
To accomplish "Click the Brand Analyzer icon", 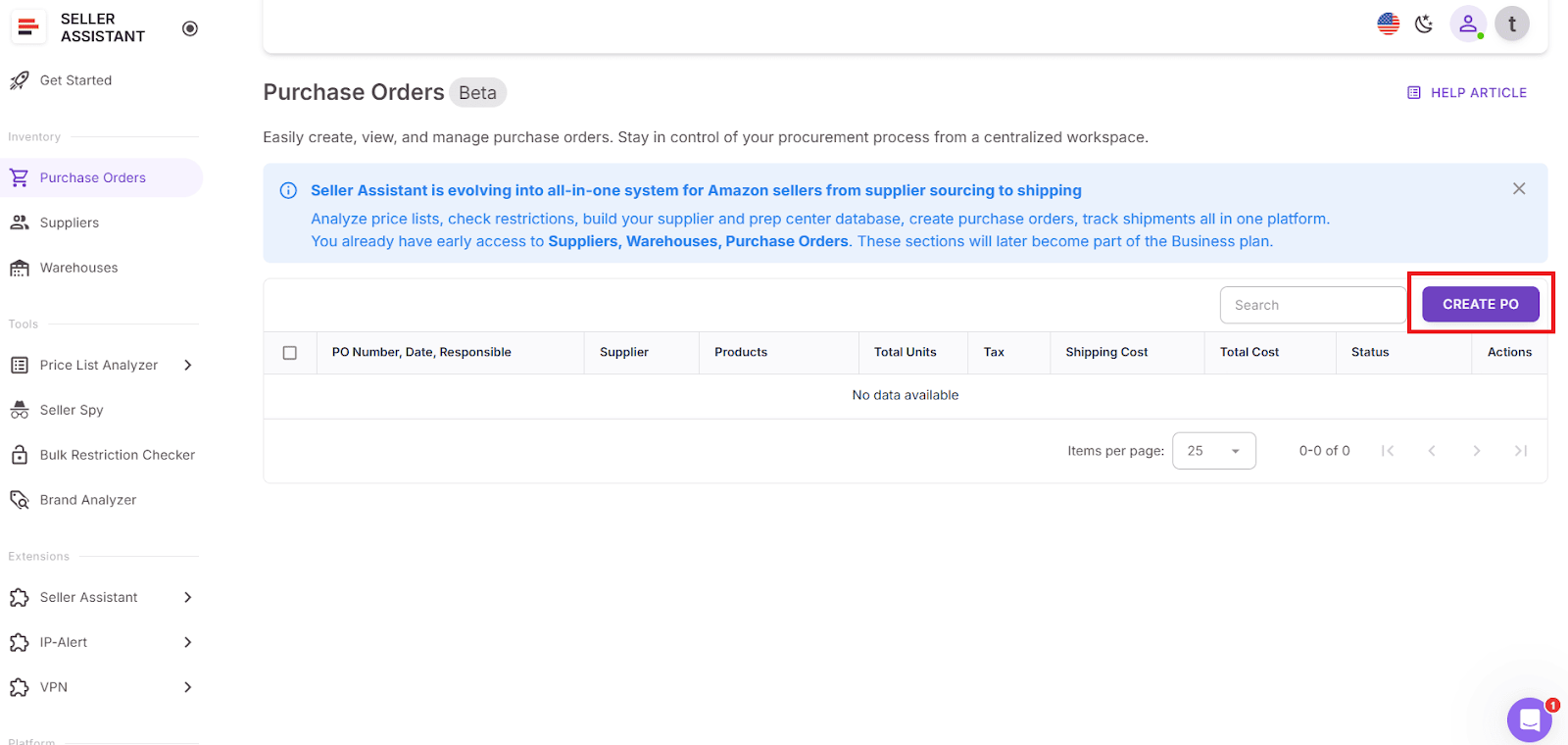I will [20, 500].
